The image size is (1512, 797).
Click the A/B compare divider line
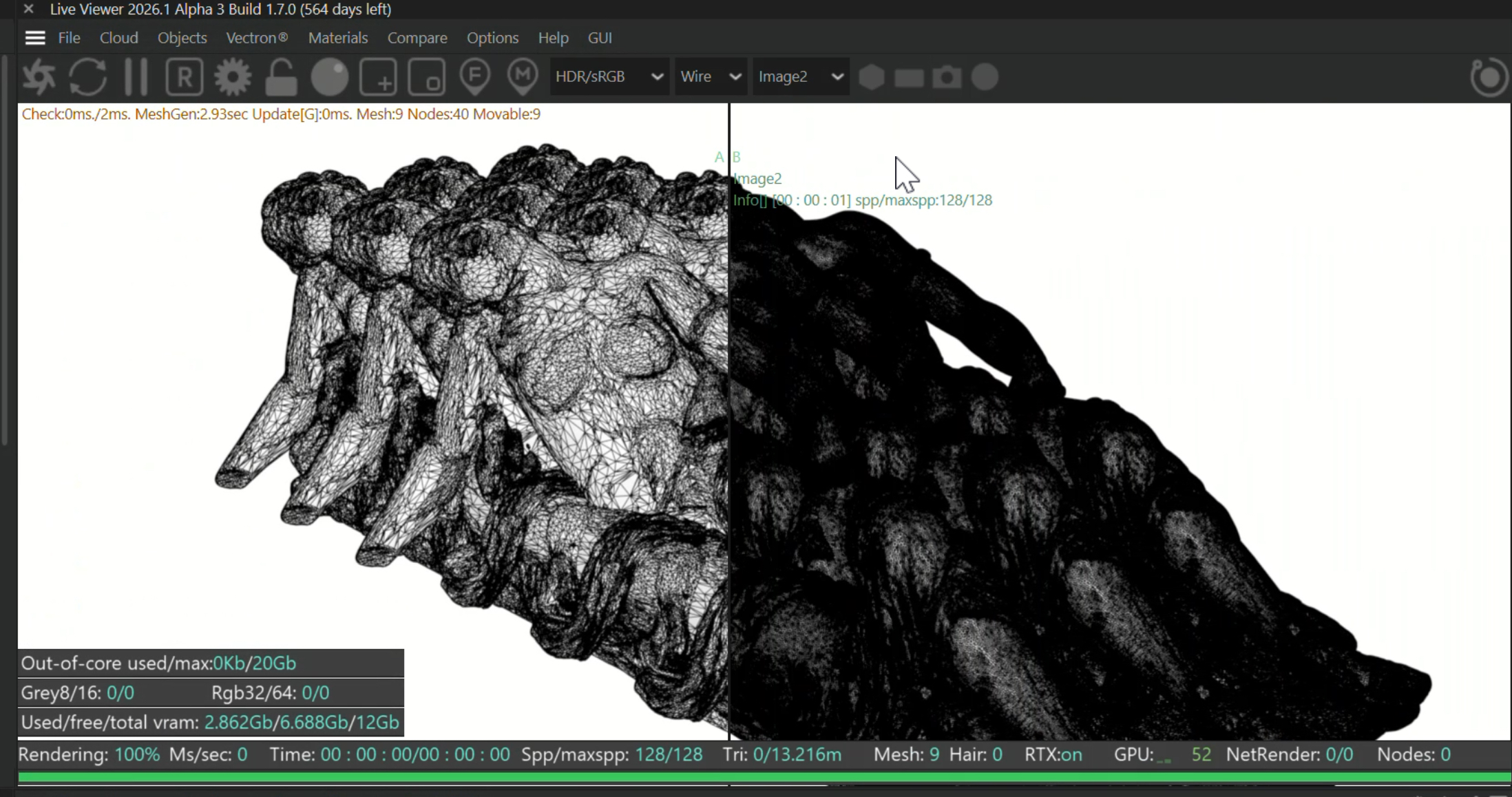pyautogui.click(x=728, y=413)
